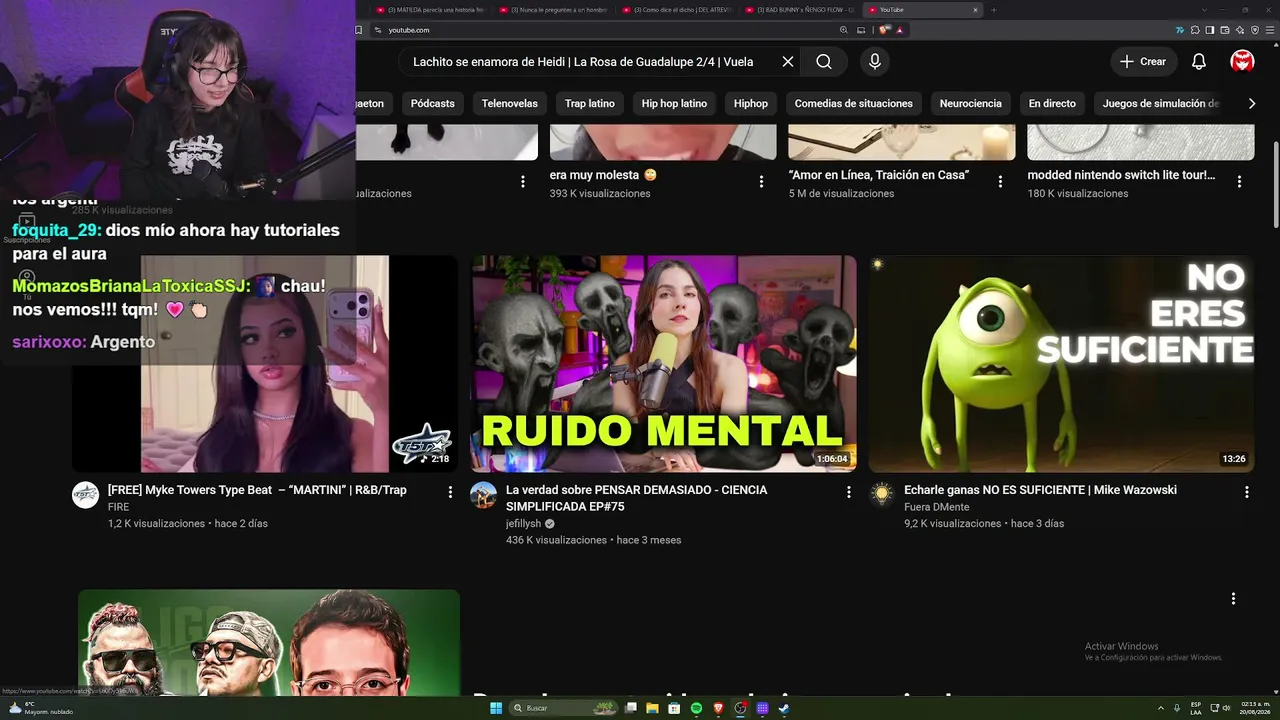
Task: Open new browser tab with plus
Action: click(993, 10)
